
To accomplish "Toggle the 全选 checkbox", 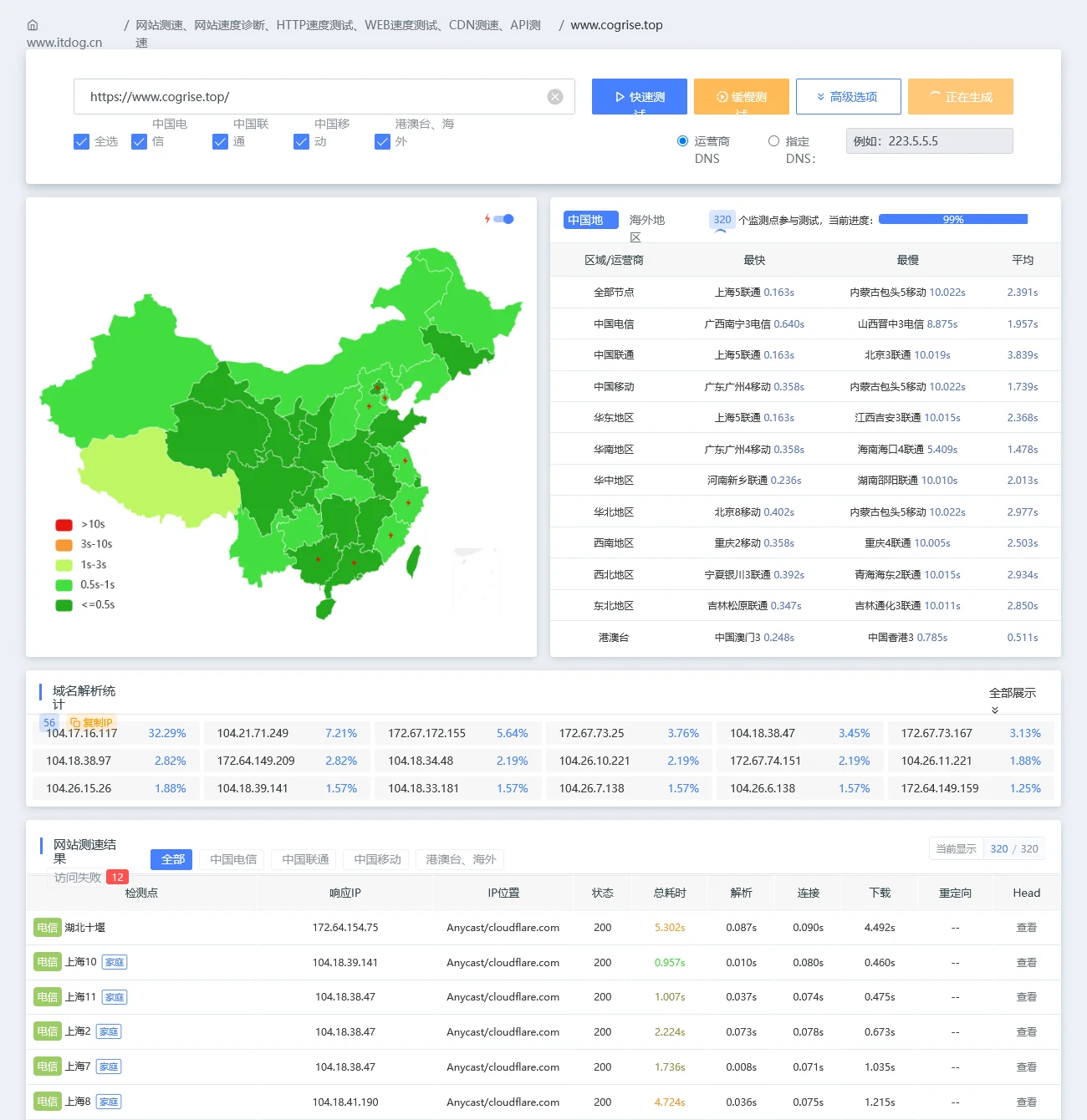I will click(81, 141).
